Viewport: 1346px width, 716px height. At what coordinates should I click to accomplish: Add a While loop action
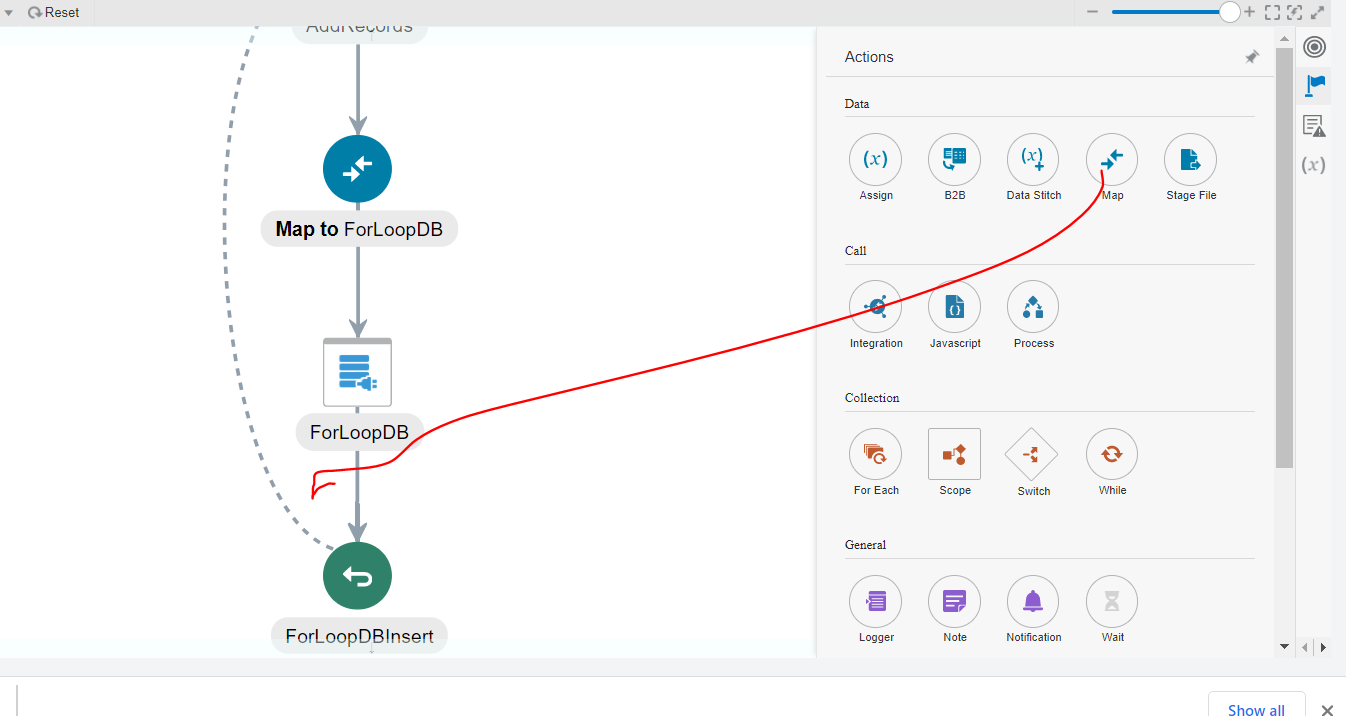click(x=1111, y=454)
